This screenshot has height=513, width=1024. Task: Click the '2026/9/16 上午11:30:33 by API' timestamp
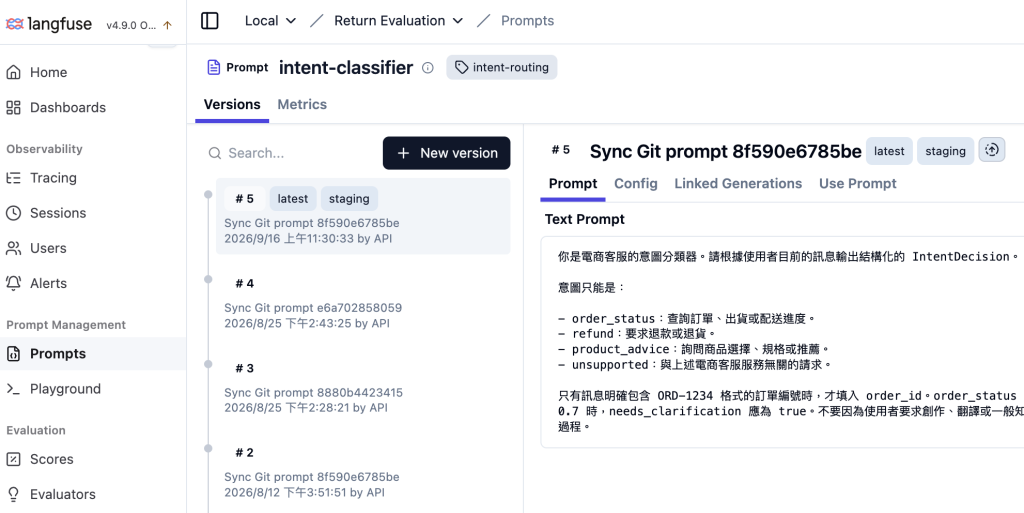pyautogui.click(x=309, y=239)
